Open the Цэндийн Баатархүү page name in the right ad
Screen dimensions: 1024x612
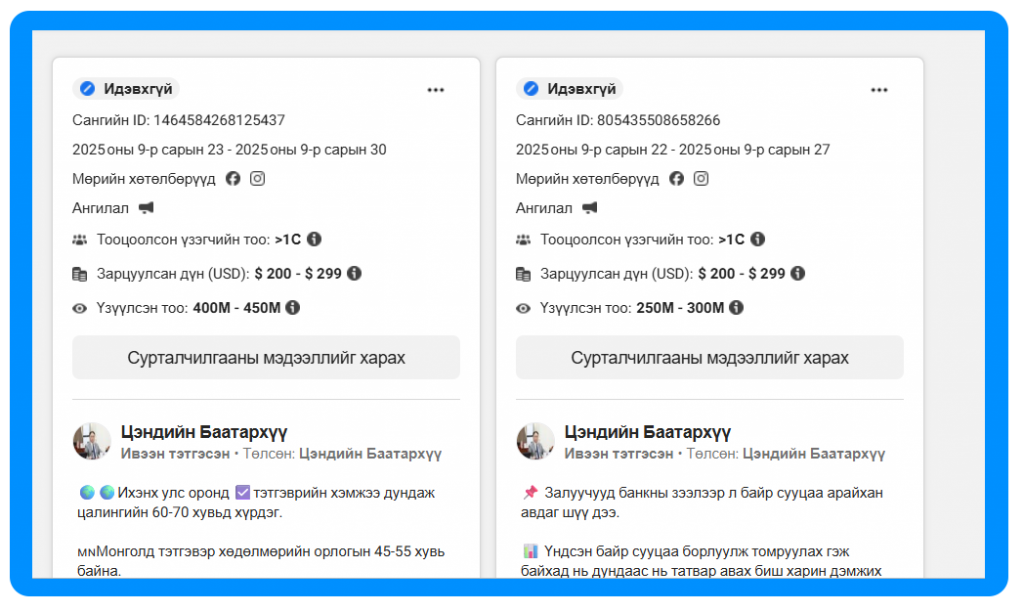click(x=647, y=433)
